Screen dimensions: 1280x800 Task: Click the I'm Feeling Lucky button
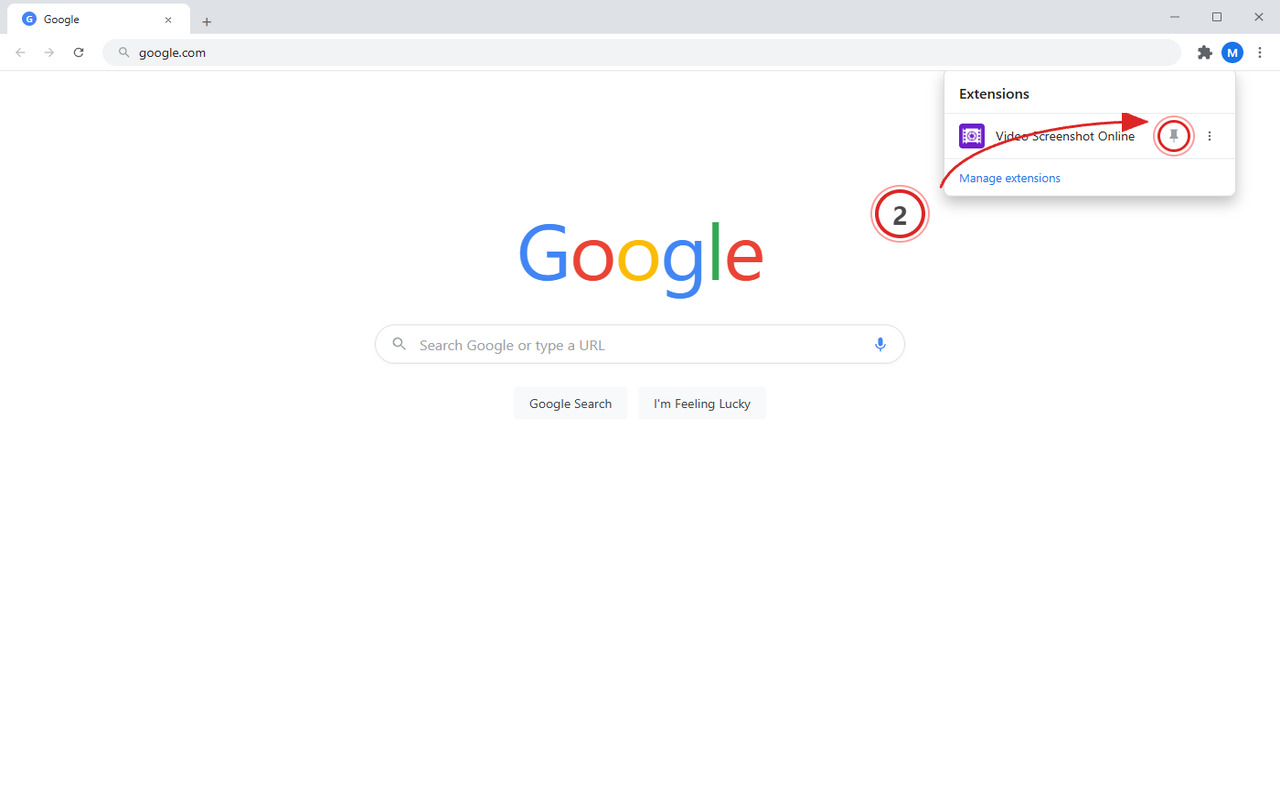click(x=702, y=403)
